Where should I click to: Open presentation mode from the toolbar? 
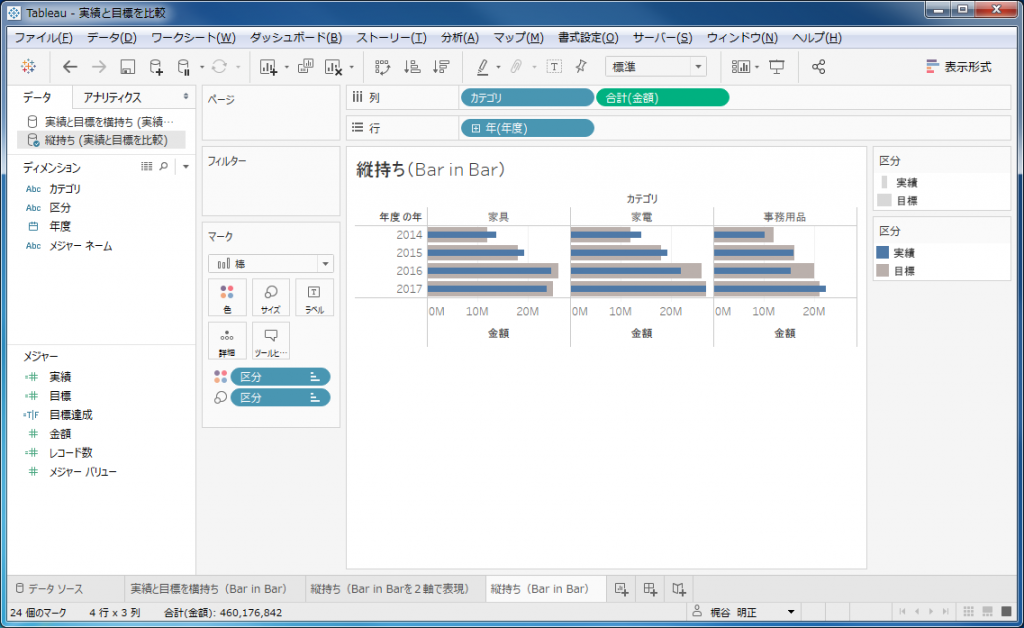[x=777, y=67]
